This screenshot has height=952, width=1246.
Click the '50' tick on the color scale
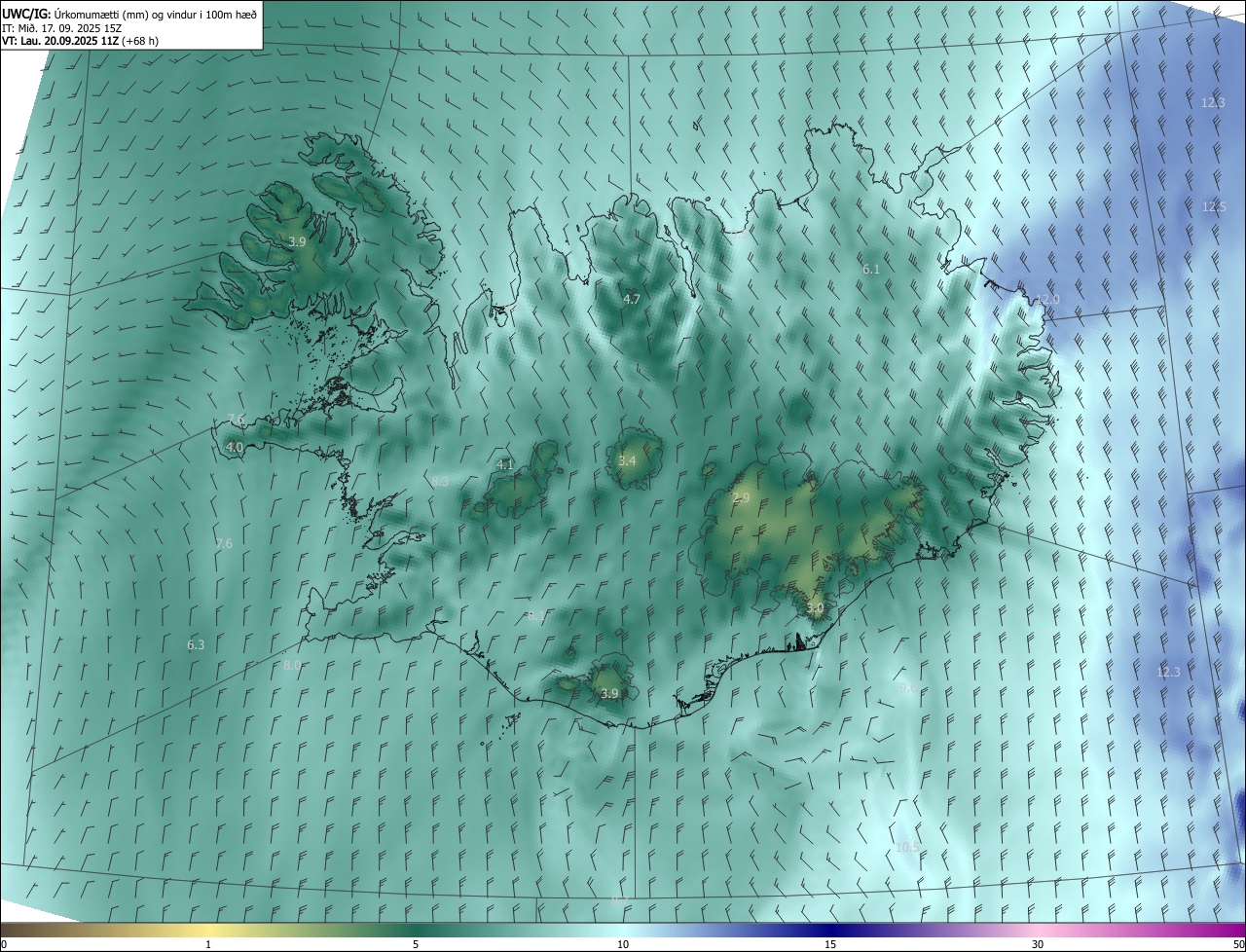point(1238,944)
